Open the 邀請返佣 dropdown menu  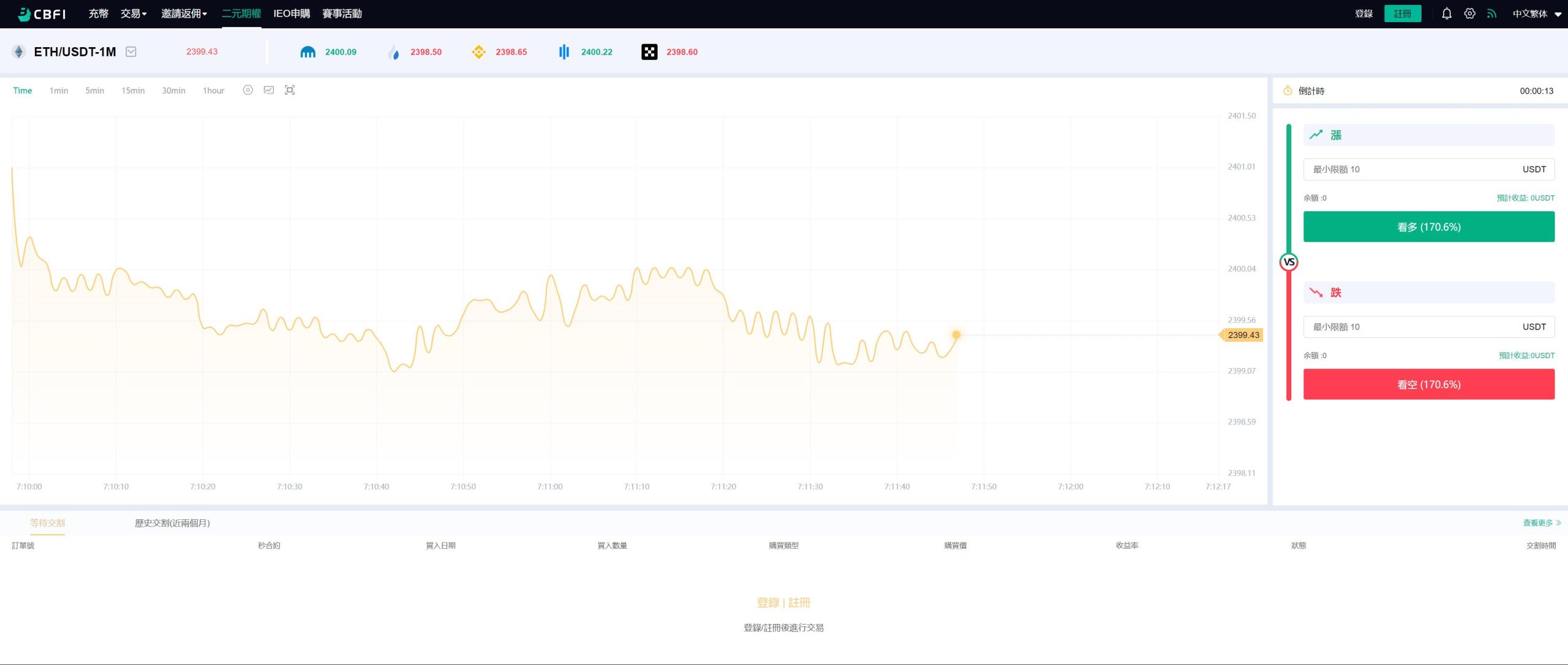(184, 13)
